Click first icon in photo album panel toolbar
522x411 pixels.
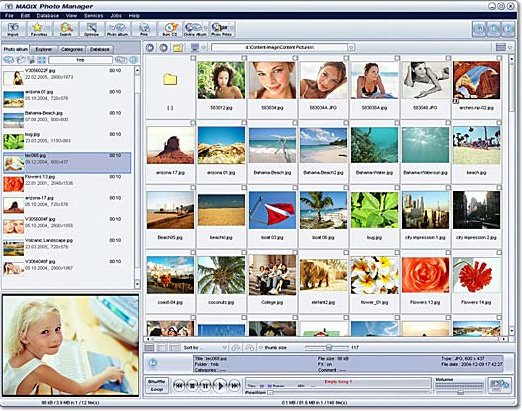[9, 60]
